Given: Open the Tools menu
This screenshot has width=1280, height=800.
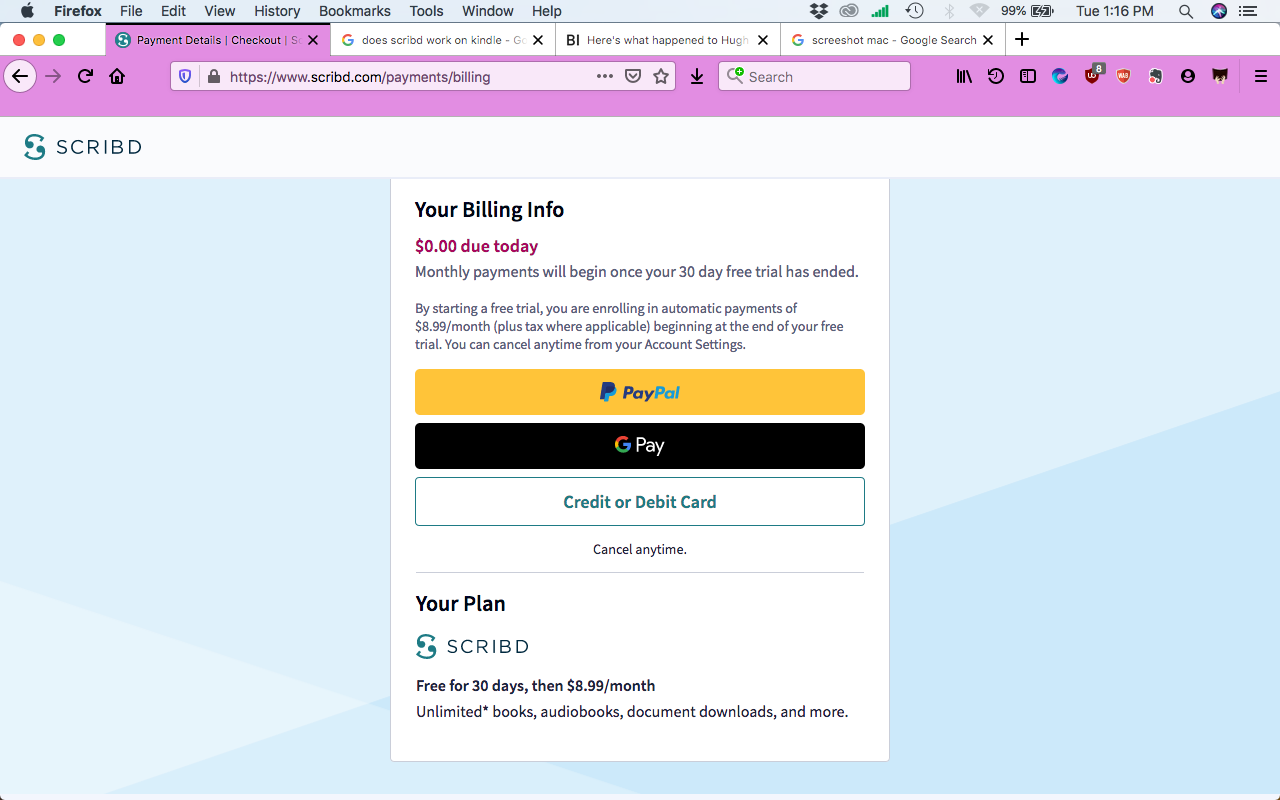Looking at the screenshot, I should point(426,11).
